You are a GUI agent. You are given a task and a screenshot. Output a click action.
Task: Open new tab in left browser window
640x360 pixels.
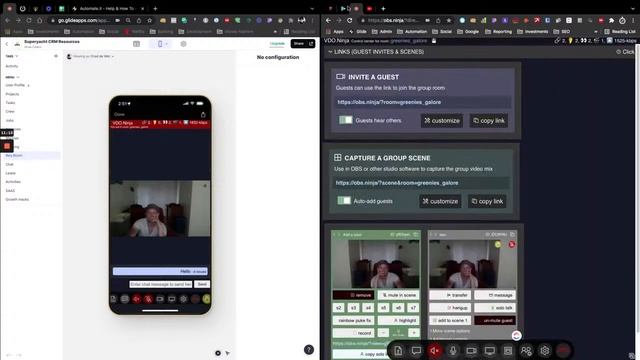pyautogui.click(x=155, y=8)
